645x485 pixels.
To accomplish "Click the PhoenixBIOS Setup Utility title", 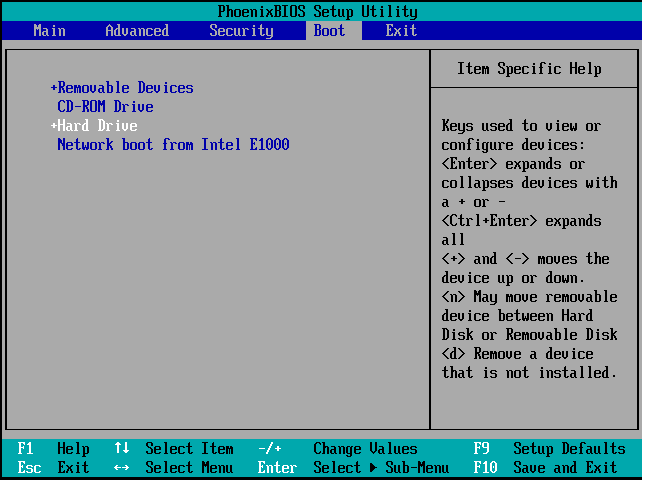I will 318,12.
